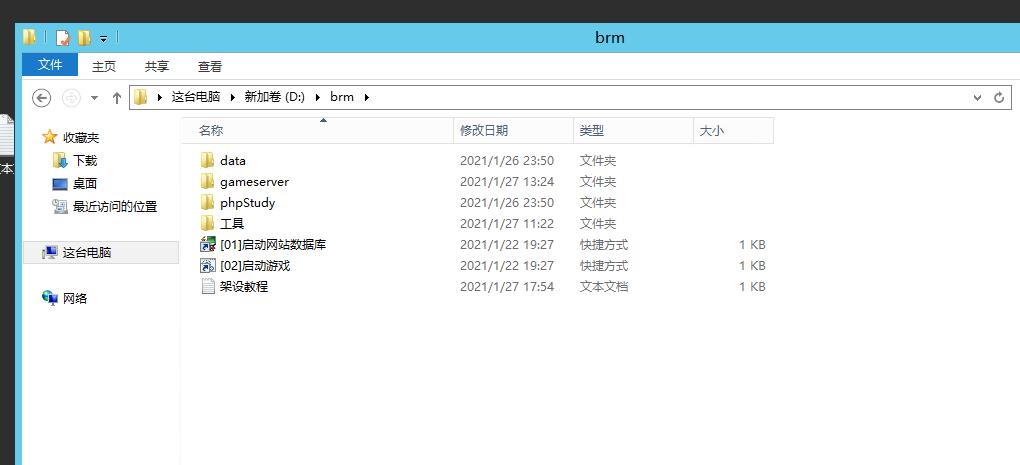Click the back navigation arrow
This screenshot has width=1020, height=465.
click(41, 97)
